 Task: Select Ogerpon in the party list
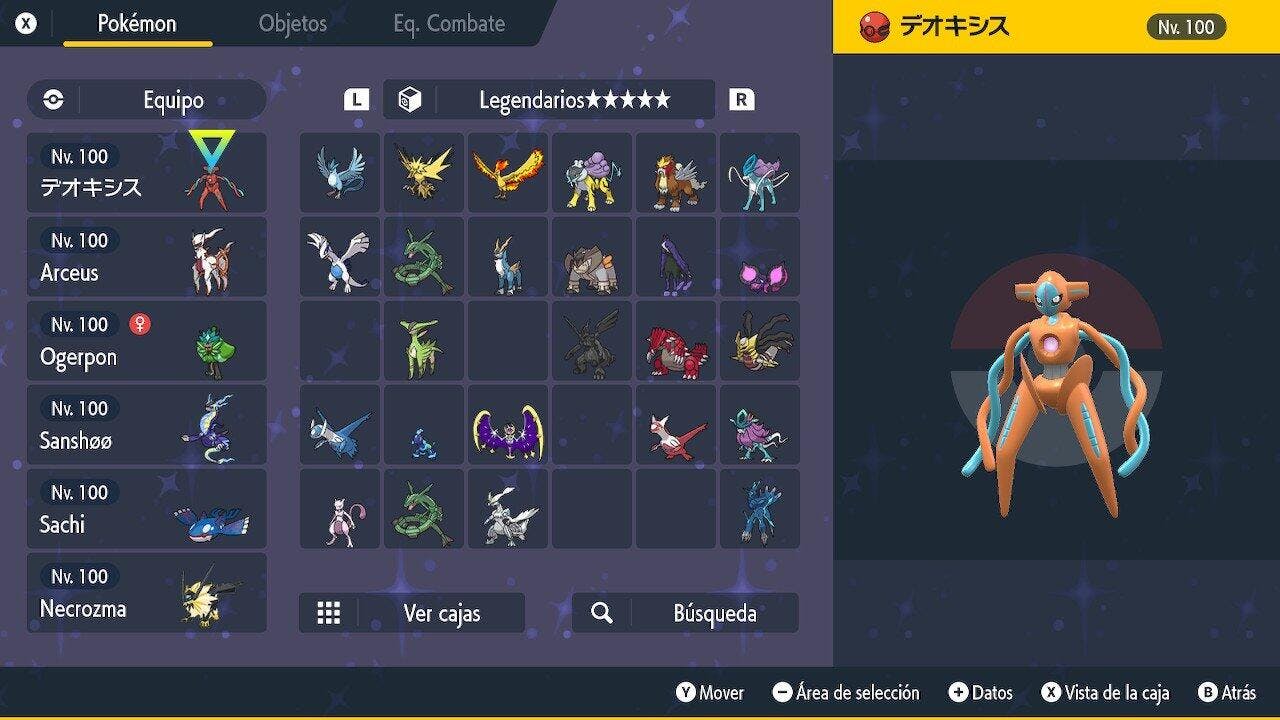(147, 341)
